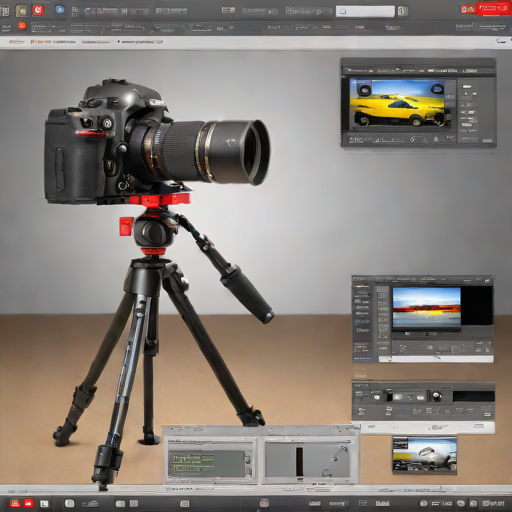This screenshot has height=512, width=512.
Task: Open the airplane thumbnail at the bottom right
Action: [425, 456]
